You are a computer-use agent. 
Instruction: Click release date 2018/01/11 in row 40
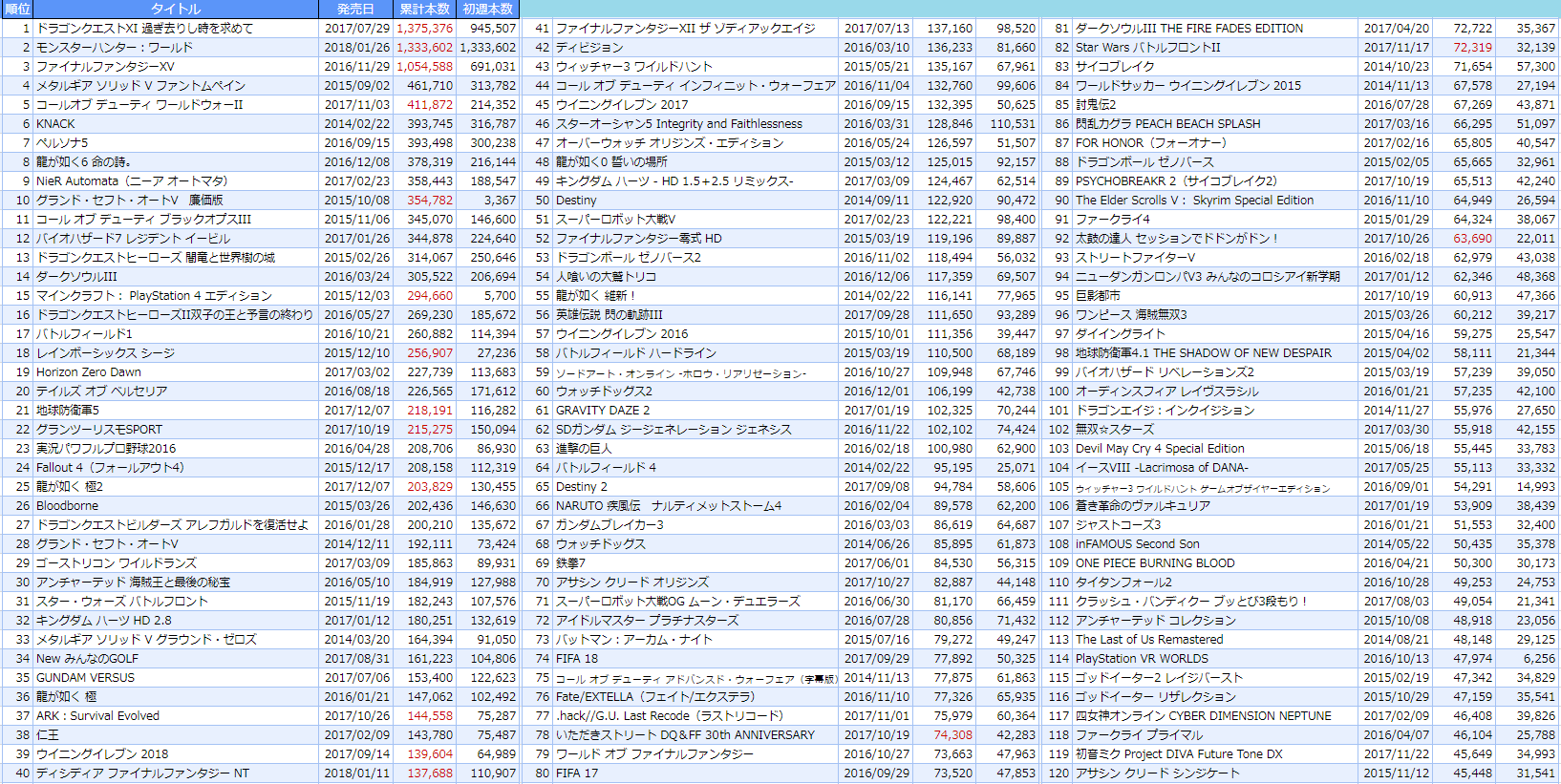(x=357, y=773)
